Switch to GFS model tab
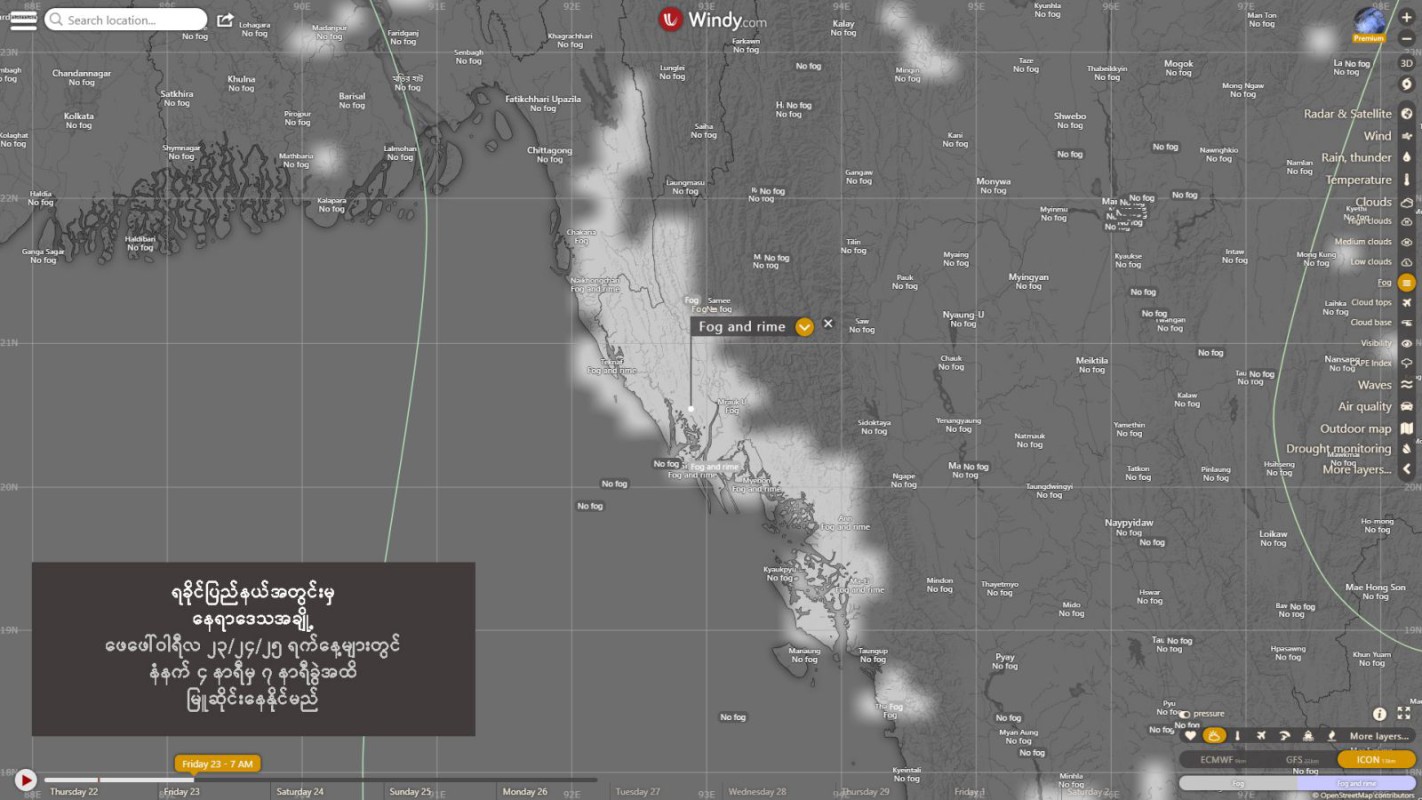Screen dimensions: 1422x800 coord(1297,760)
